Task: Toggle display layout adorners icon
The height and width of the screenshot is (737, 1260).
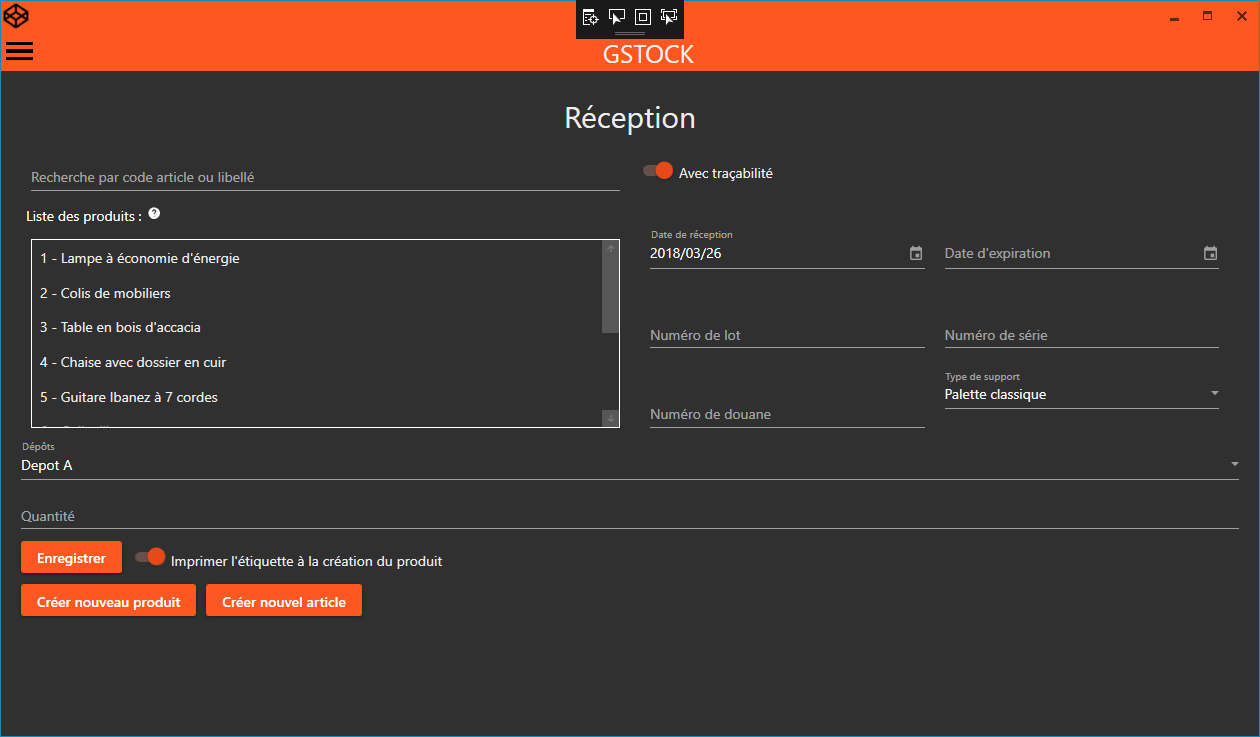Action: click(x=643, y=16)
